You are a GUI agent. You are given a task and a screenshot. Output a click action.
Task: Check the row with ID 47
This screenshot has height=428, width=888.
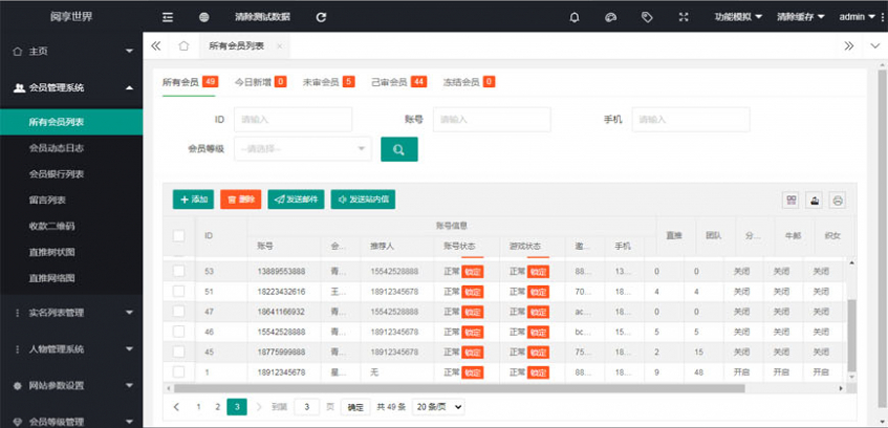click(x=178, y=311)
